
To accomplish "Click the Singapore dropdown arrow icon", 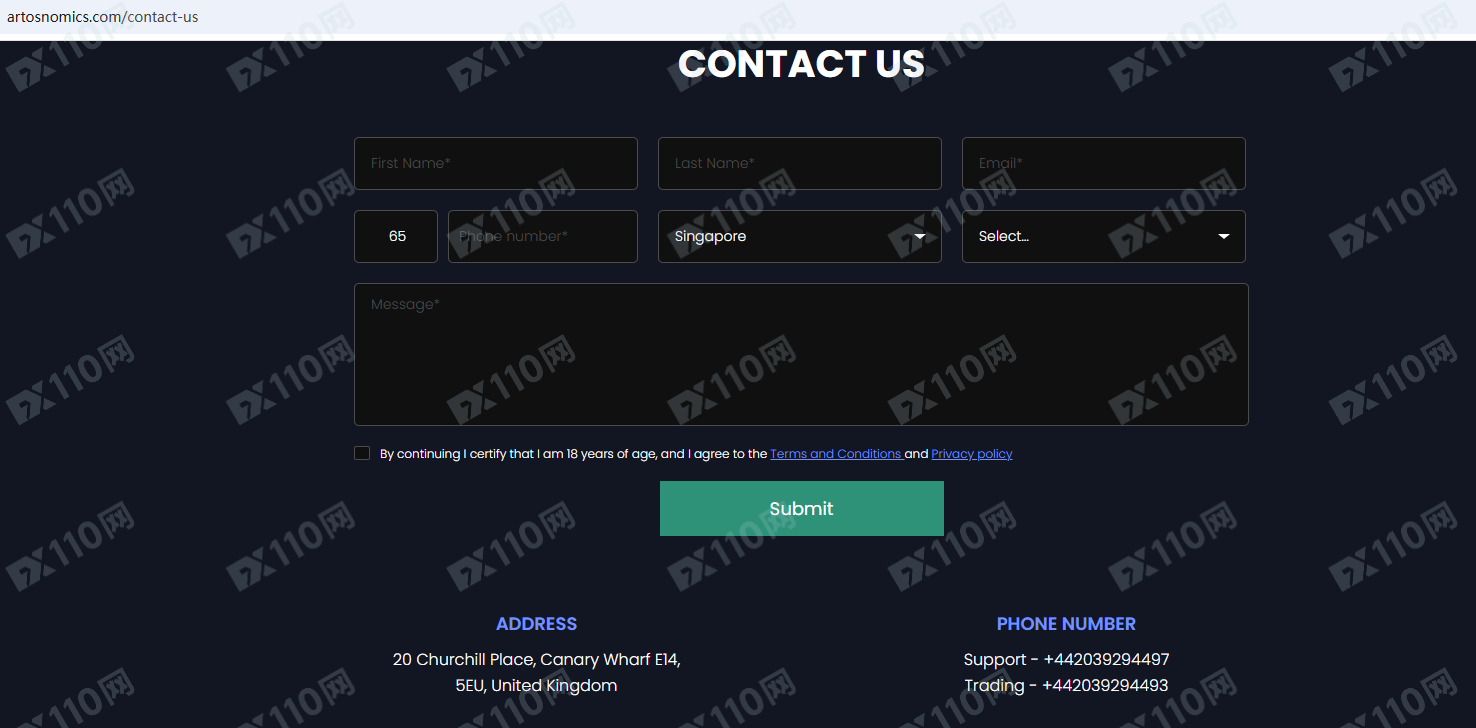I will coord(920,237).
